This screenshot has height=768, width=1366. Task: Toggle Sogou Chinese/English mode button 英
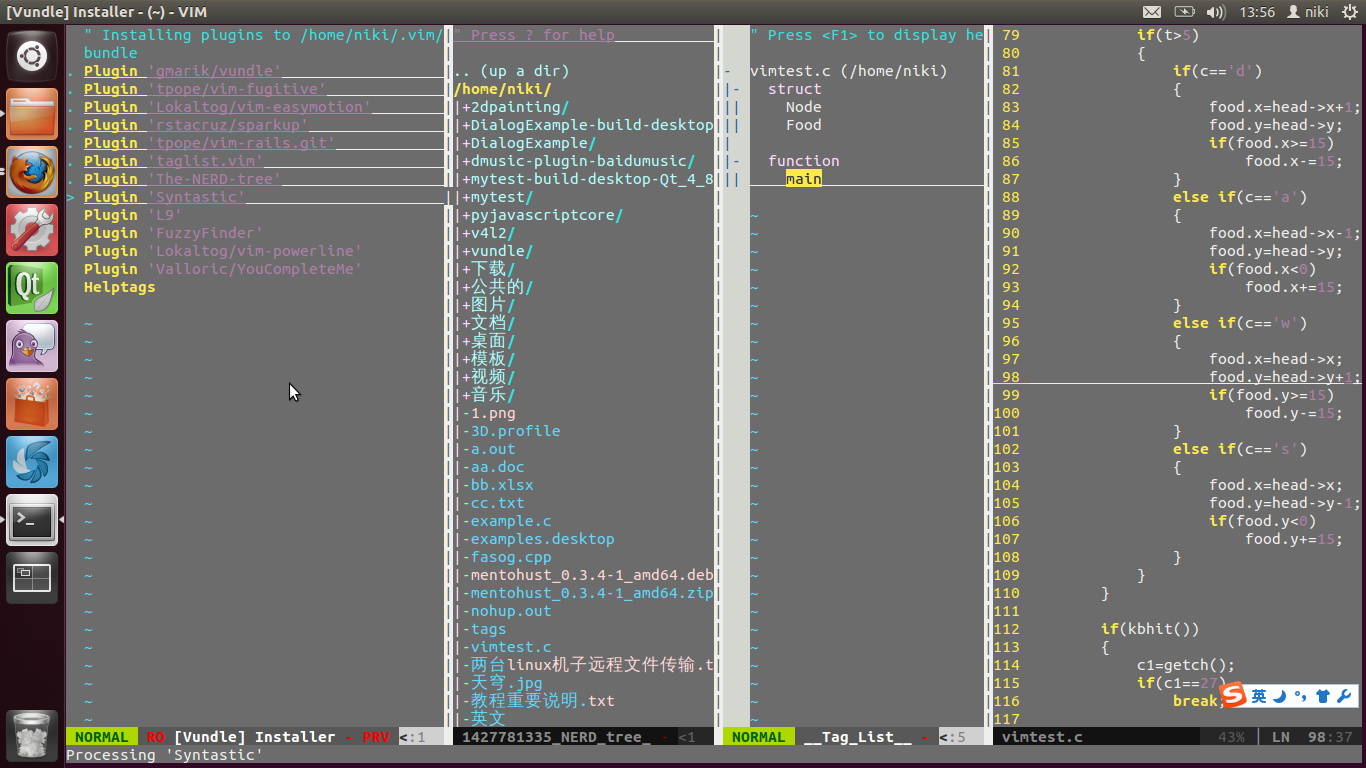point(1259,696)
